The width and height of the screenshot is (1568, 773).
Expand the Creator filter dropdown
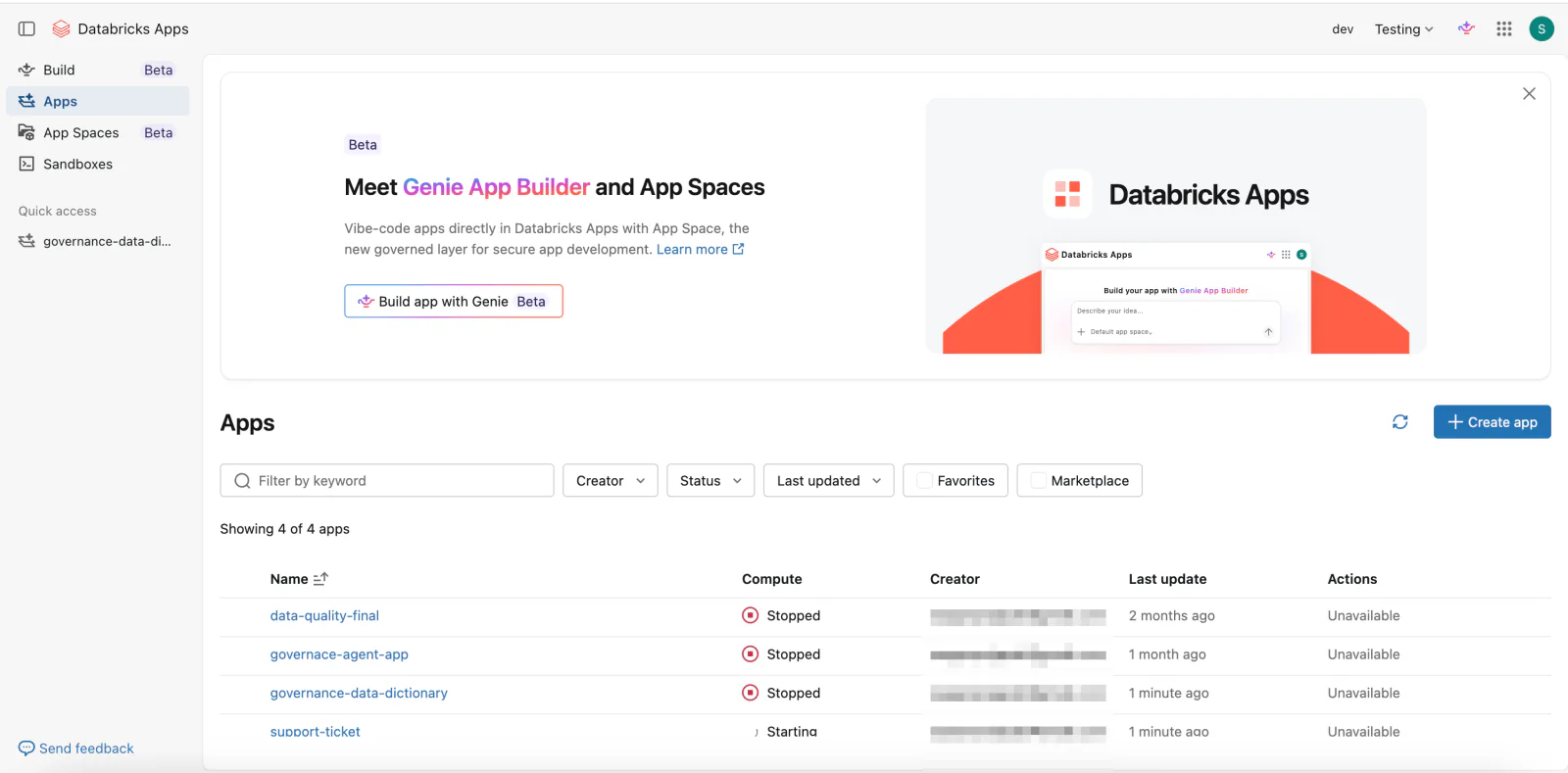tap(611, 480)
